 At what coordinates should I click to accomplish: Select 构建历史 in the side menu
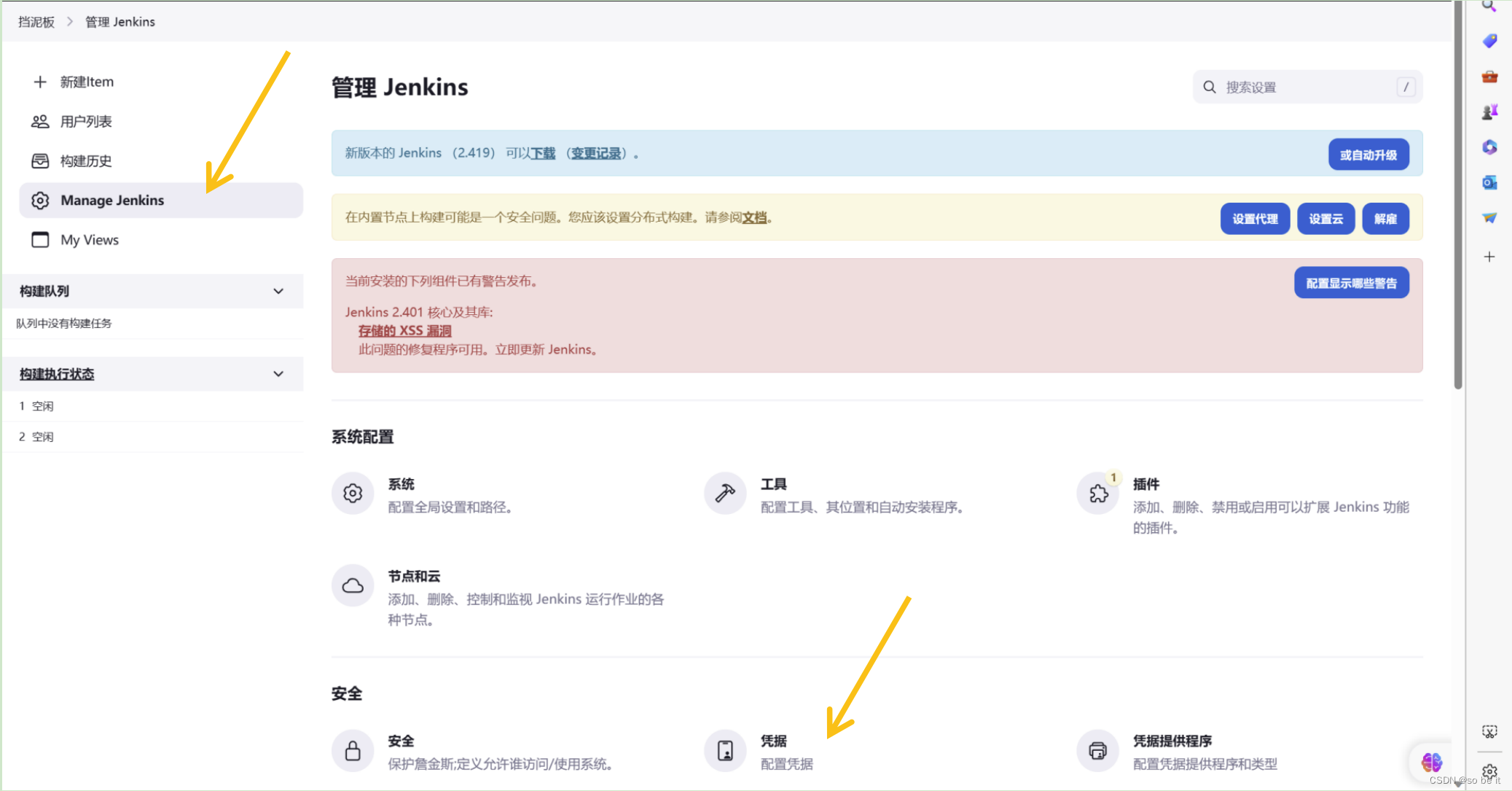coord(161,160)
